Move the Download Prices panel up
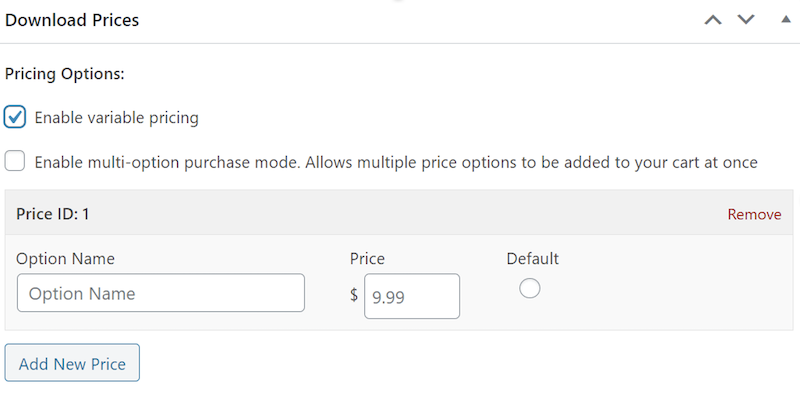The height and width of the screenshot is (396, 800). click(x=713, y=20)
